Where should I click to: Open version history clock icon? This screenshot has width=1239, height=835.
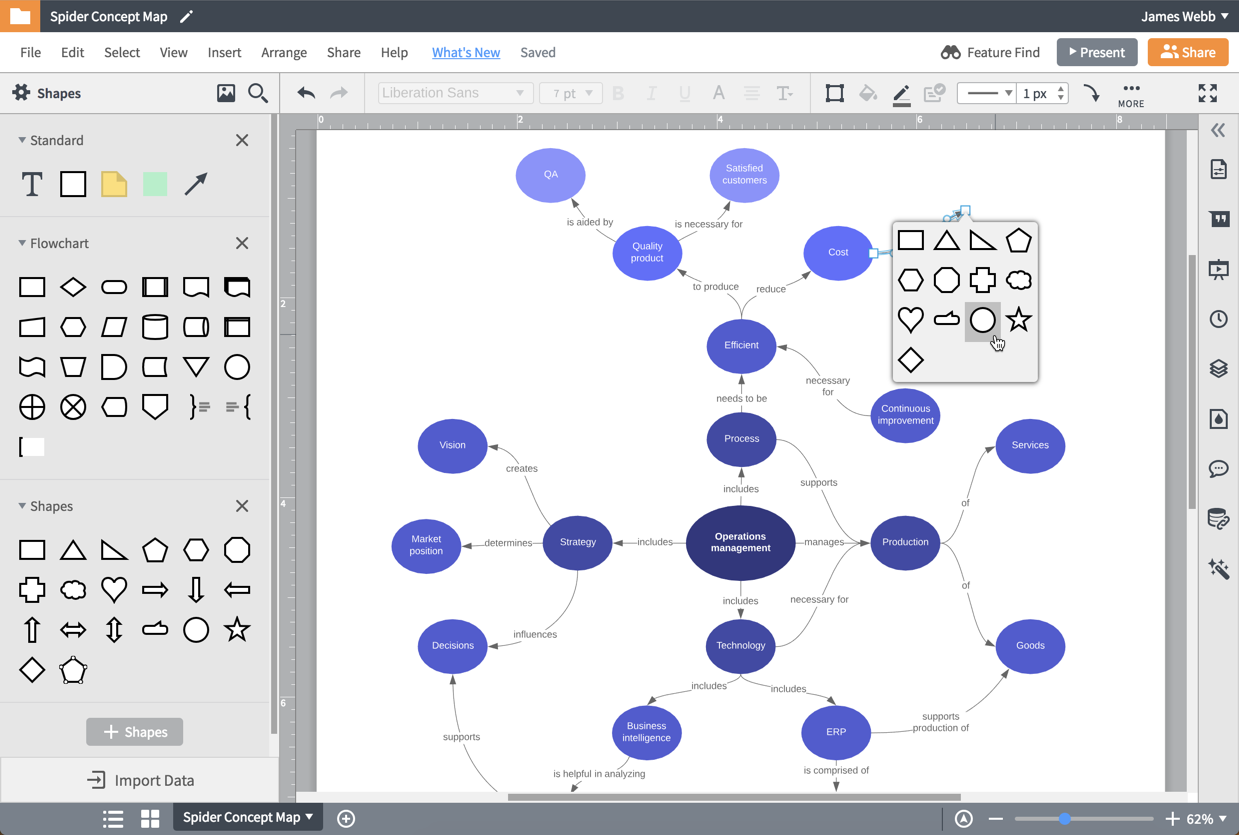point(1218,318)
